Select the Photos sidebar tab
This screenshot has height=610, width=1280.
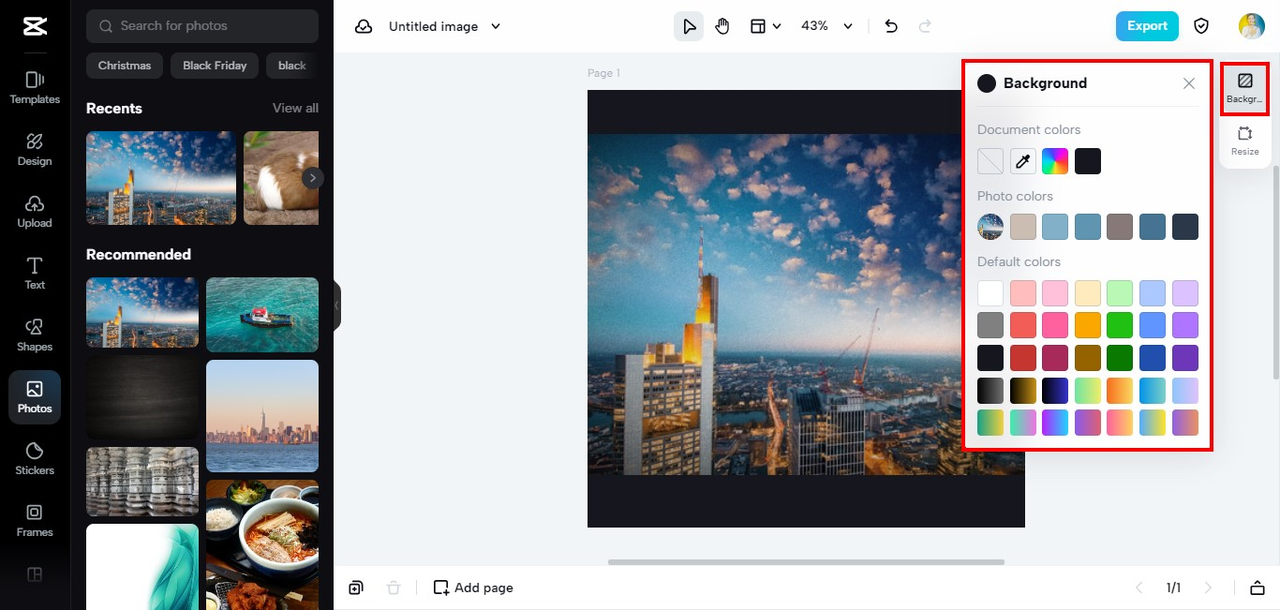point(34,397)
